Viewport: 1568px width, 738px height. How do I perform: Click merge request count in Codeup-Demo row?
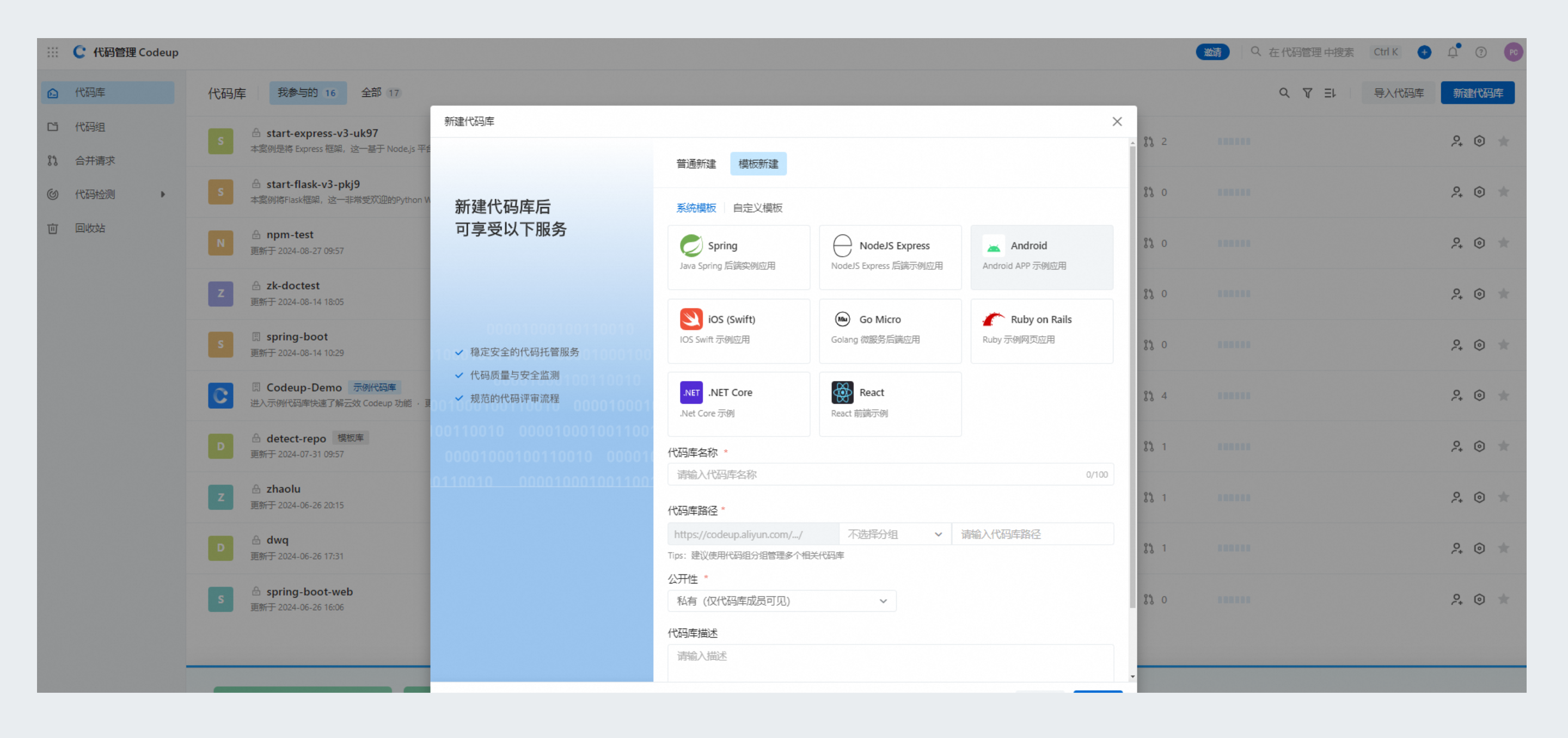[x=1155, y=396]
